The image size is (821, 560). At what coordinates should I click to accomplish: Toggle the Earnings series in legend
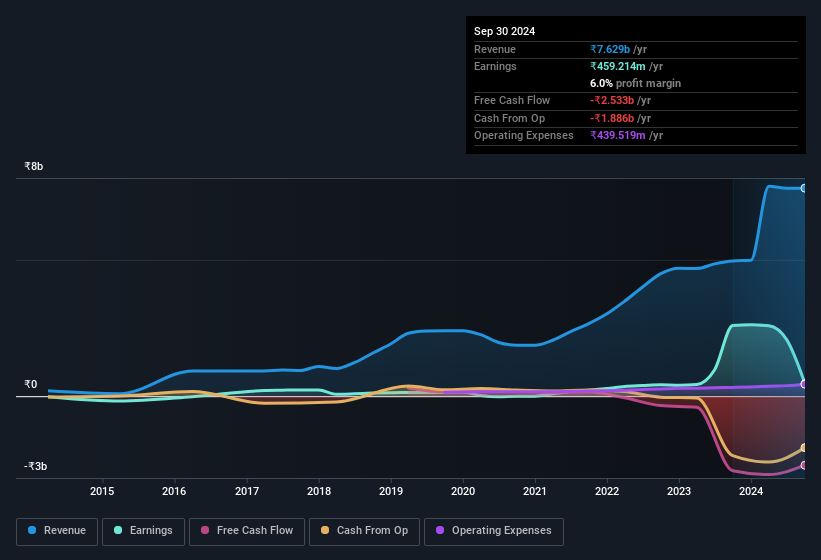[x=143, y=531]
